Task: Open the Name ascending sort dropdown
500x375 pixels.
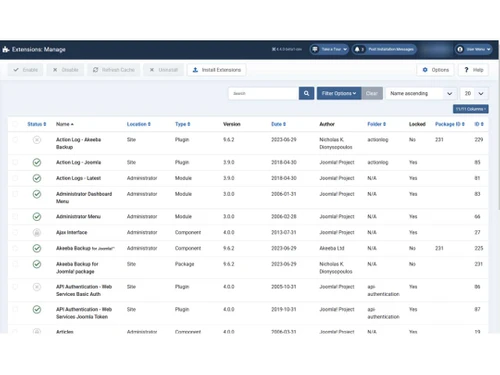Action: pos(421,93)
